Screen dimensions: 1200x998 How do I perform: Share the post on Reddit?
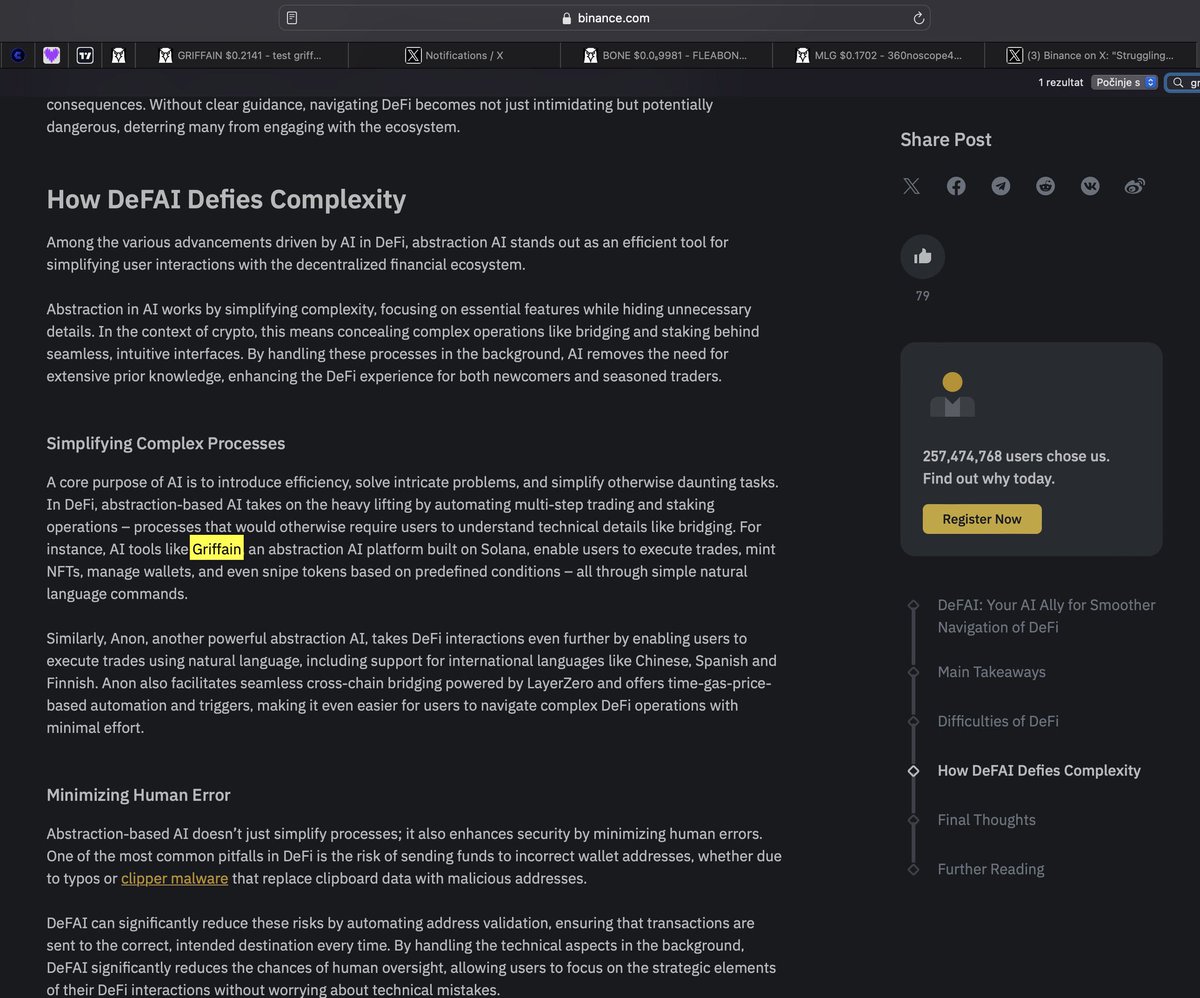click(x=1045, y=186)
